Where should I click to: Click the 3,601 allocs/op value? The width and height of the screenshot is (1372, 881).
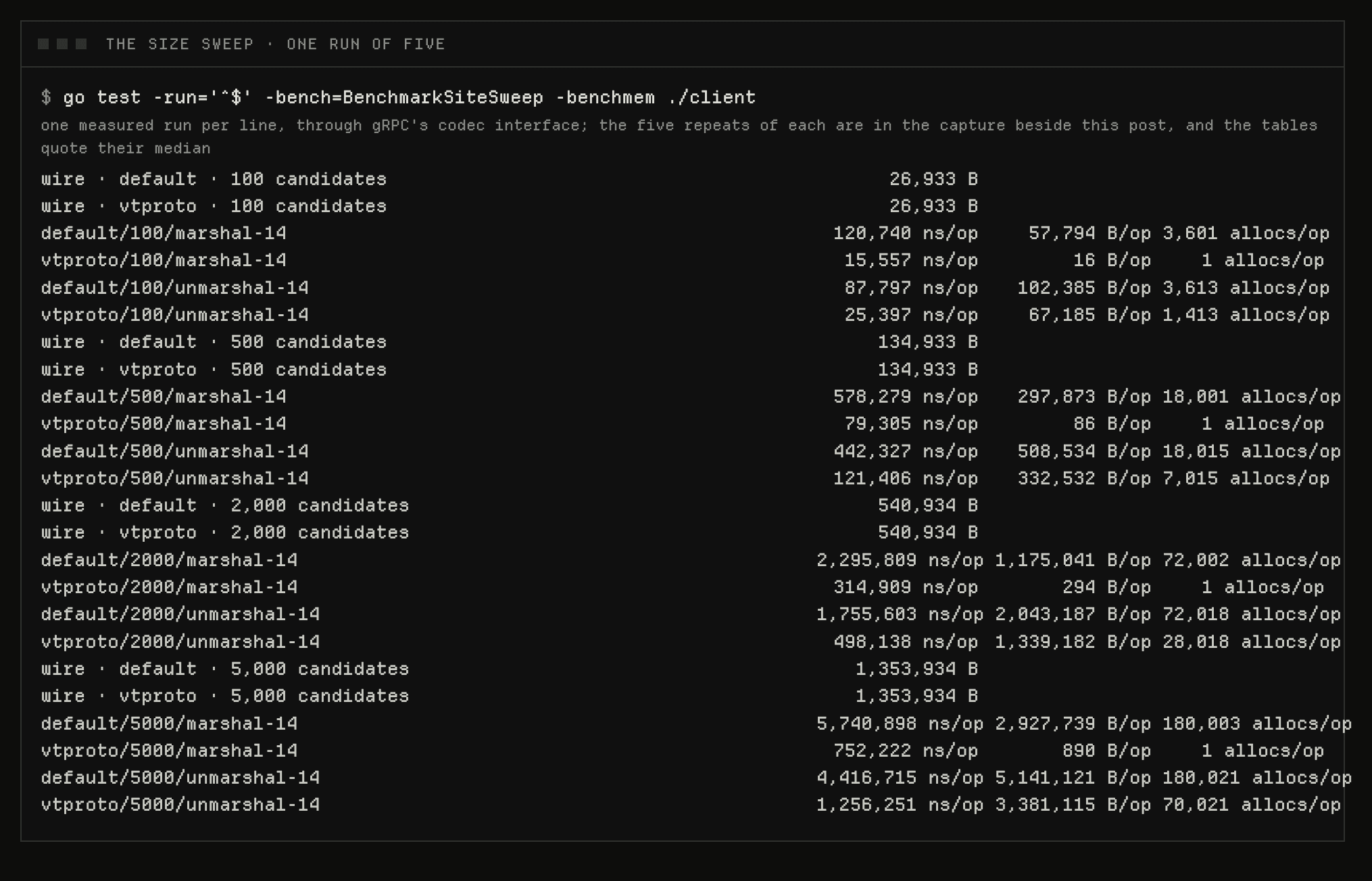point(1246,233)
